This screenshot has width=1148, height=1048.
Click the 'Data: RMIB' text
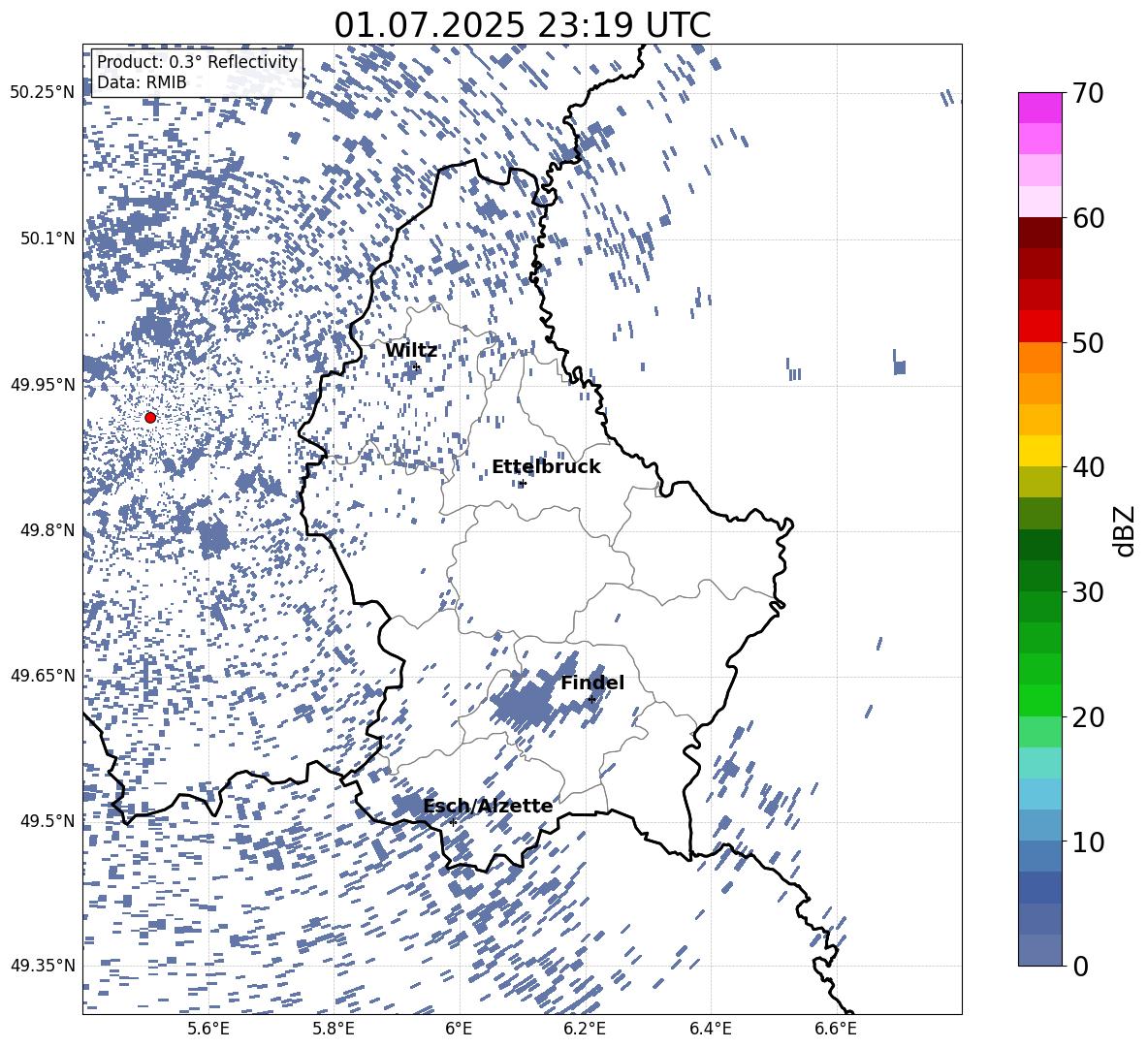(142, 82)
